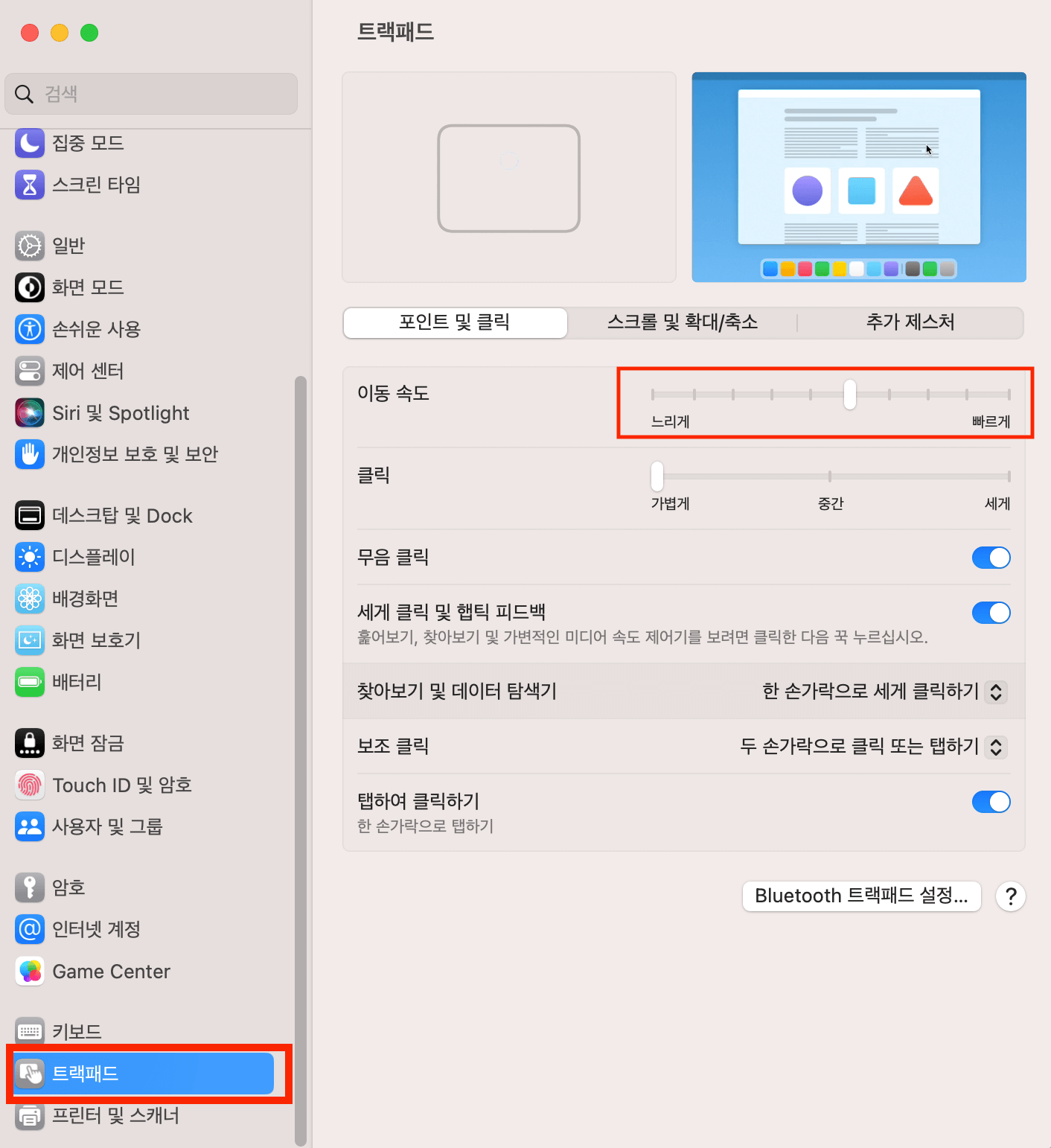Click the yellow minimize window button

60,33
